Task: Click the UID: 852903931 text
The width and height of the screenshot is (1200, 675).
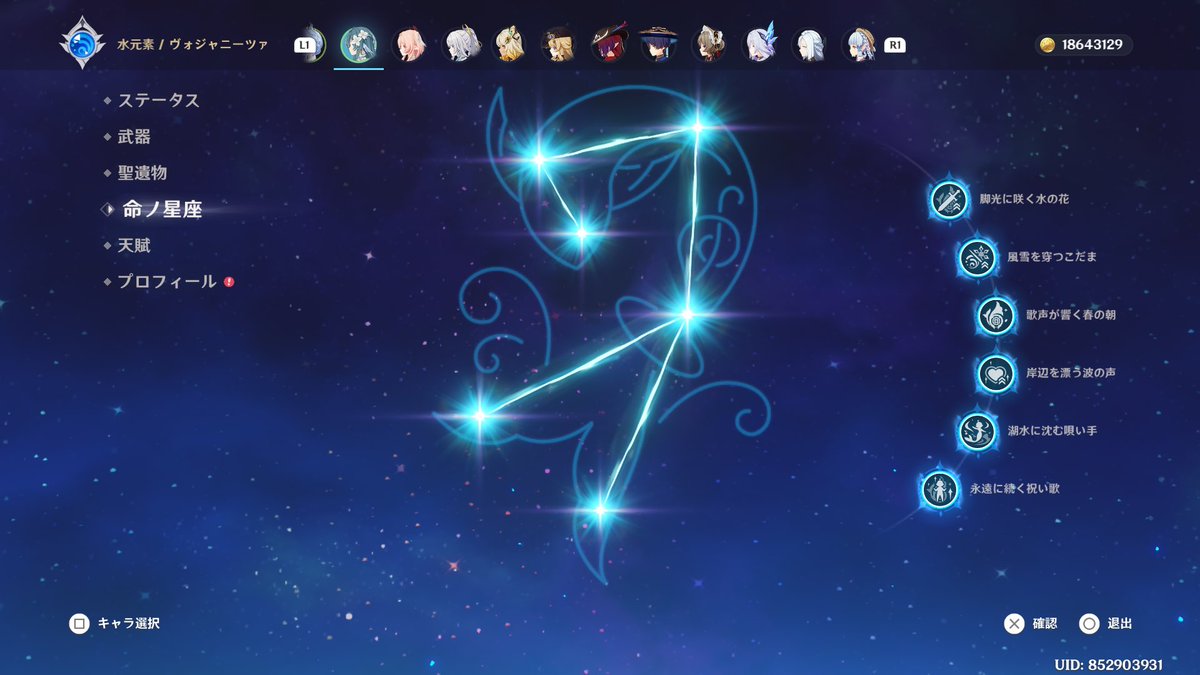Action: [1109, 665]
